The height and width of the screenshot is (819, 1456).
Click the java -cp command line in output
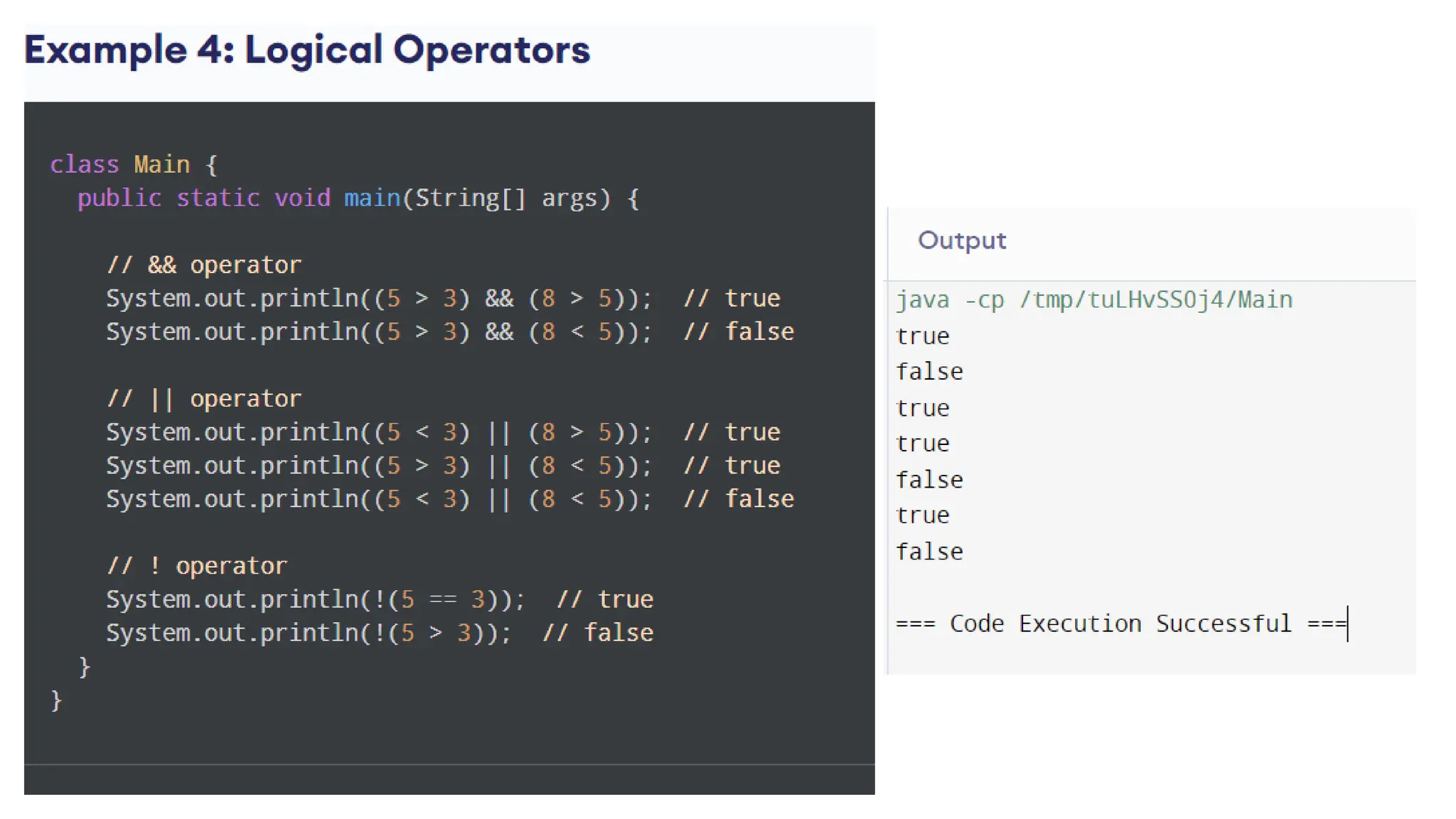click(1093, 300)
